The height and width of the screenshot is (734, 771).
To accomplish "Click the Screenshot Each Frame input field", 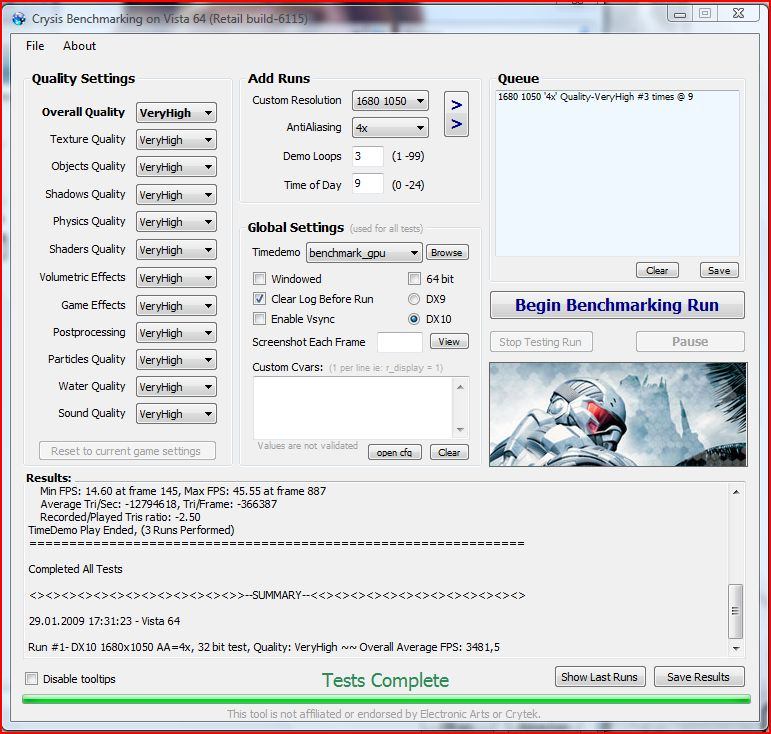I will pyautogui.click(x=399, y=342).
